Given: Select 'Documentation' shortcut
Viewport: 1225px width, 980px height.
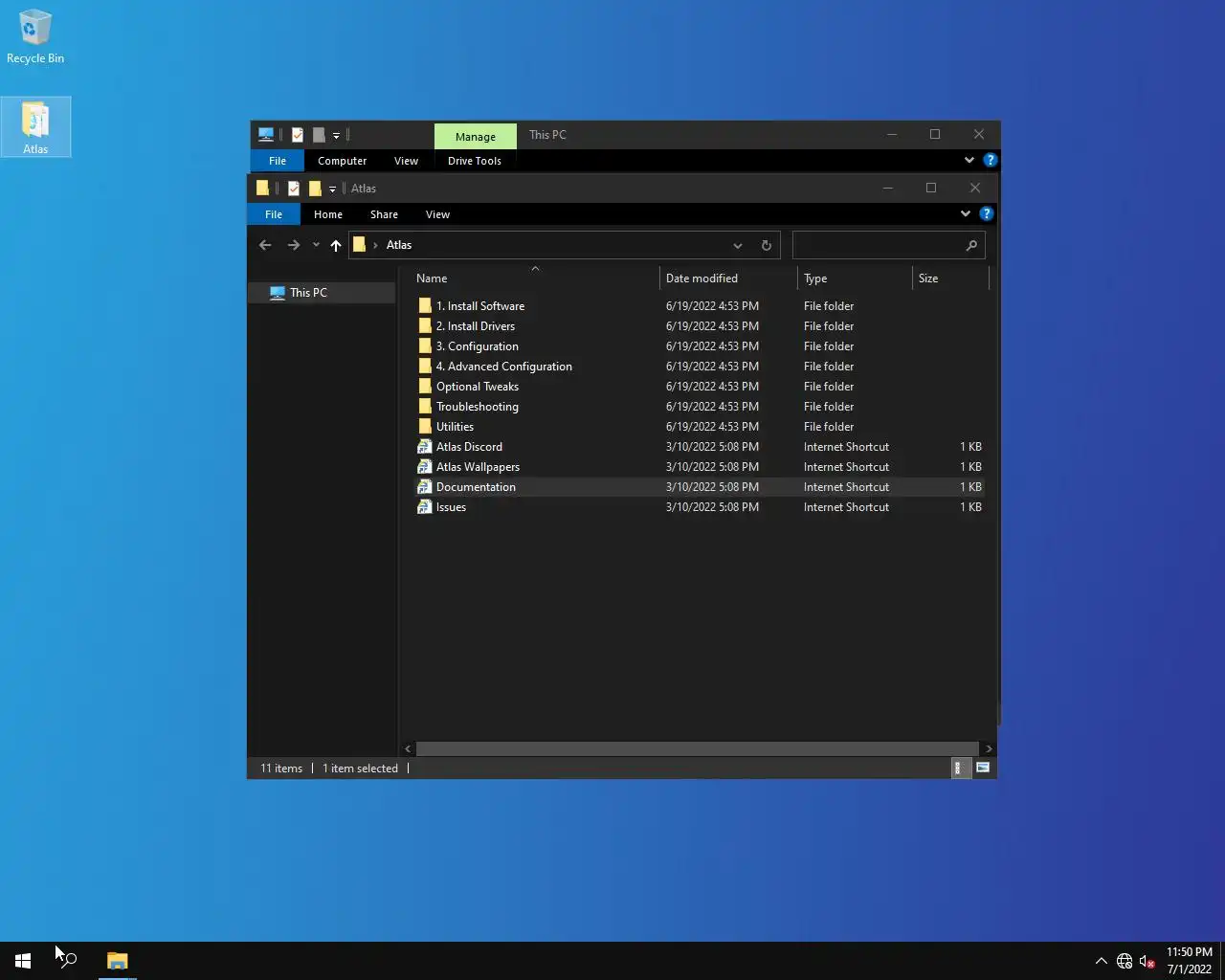Looking at the screenshot, I should click(x=700, y=487).
